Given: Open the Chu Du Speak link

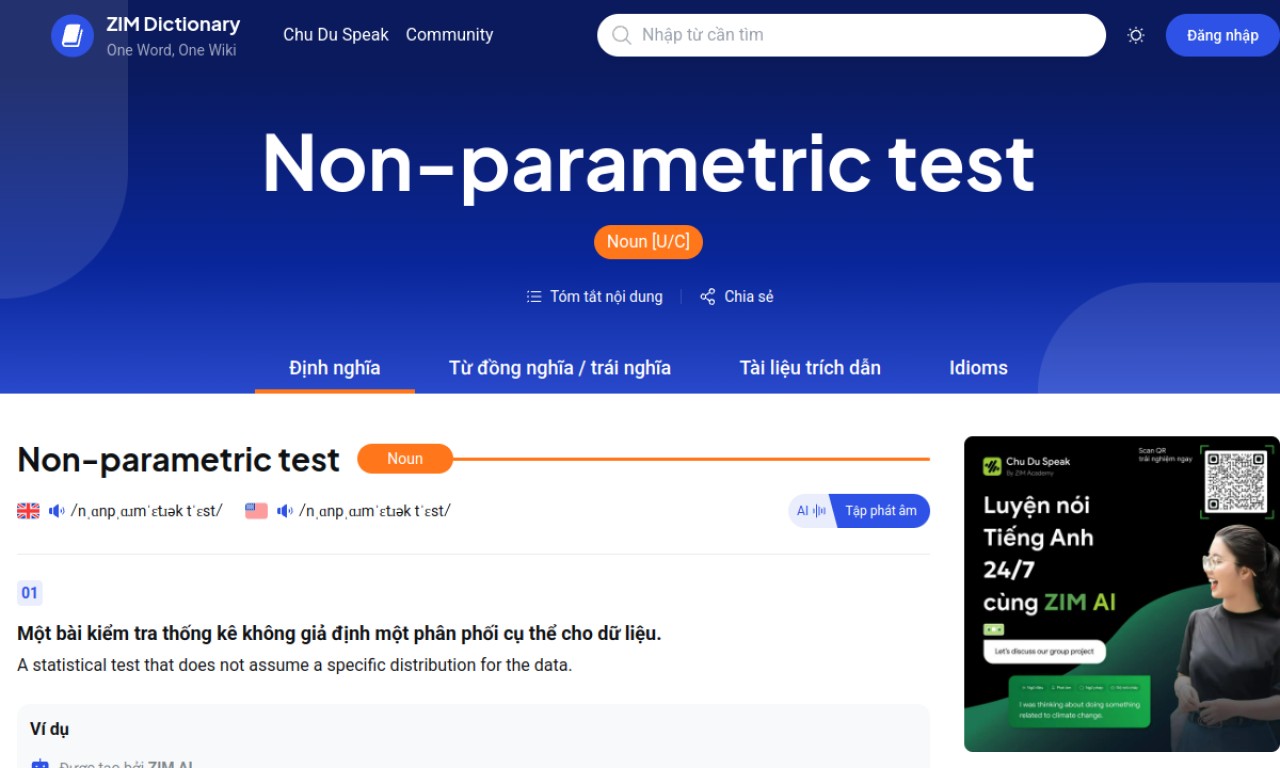Looking at the screenshot, I should click(336, 35).
